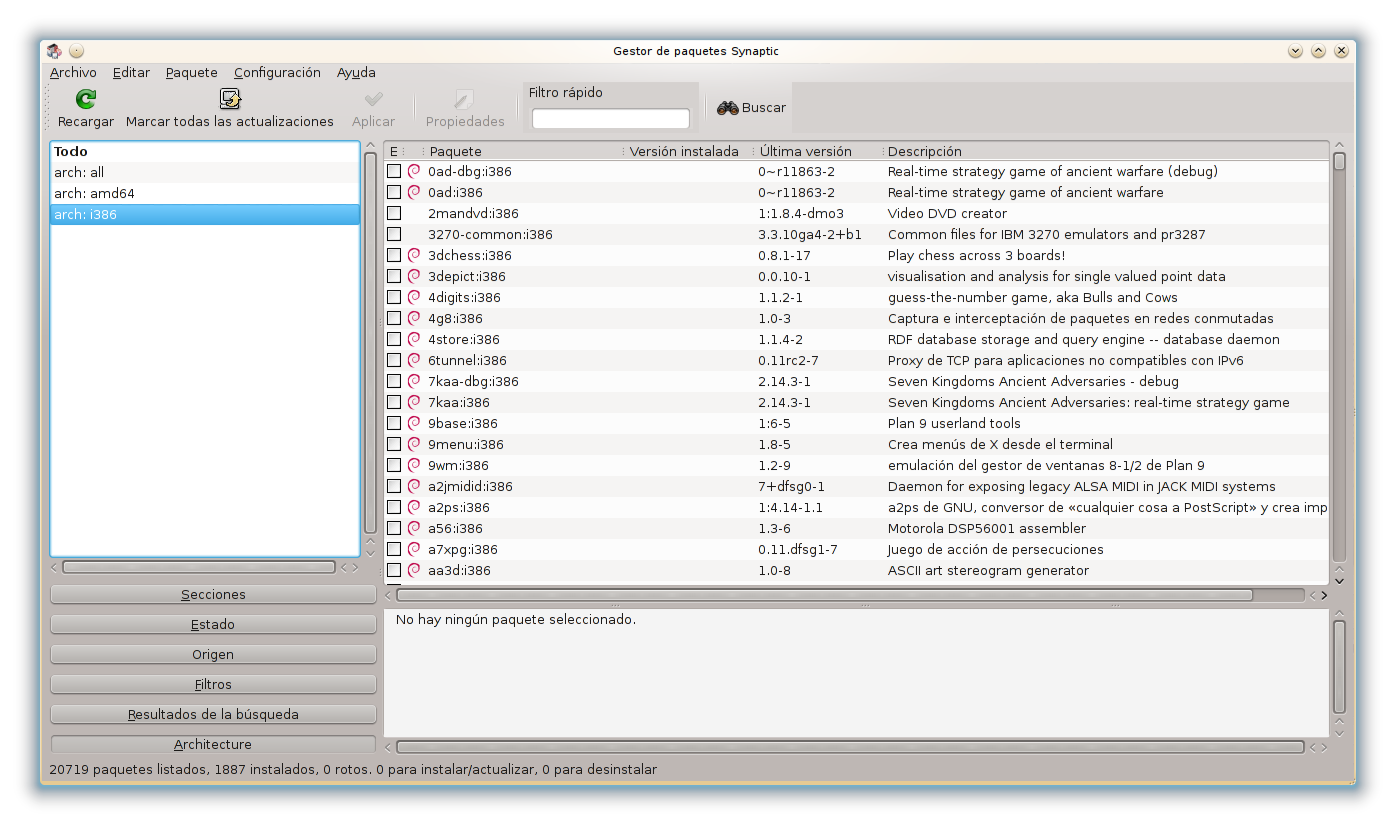
Task: Click Debian swirl icon beside 4store:i386
Action: coord(414,339)
